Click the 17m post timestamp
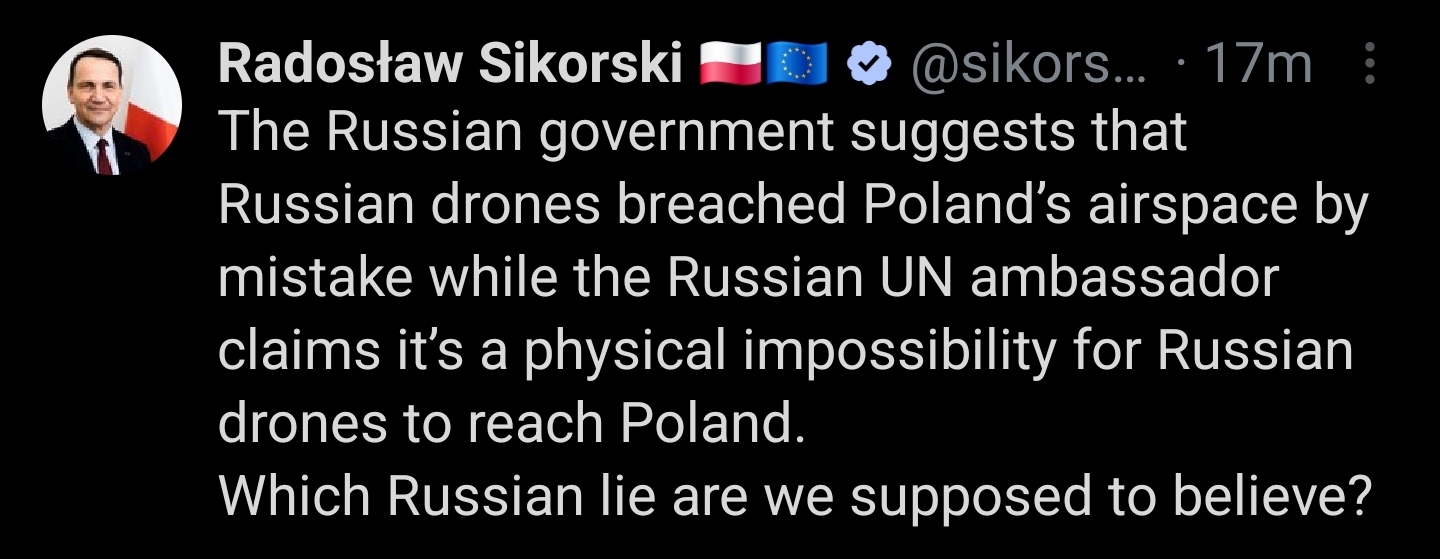The width and height of the screenshot is (1440, 559). click(1259, 66)
